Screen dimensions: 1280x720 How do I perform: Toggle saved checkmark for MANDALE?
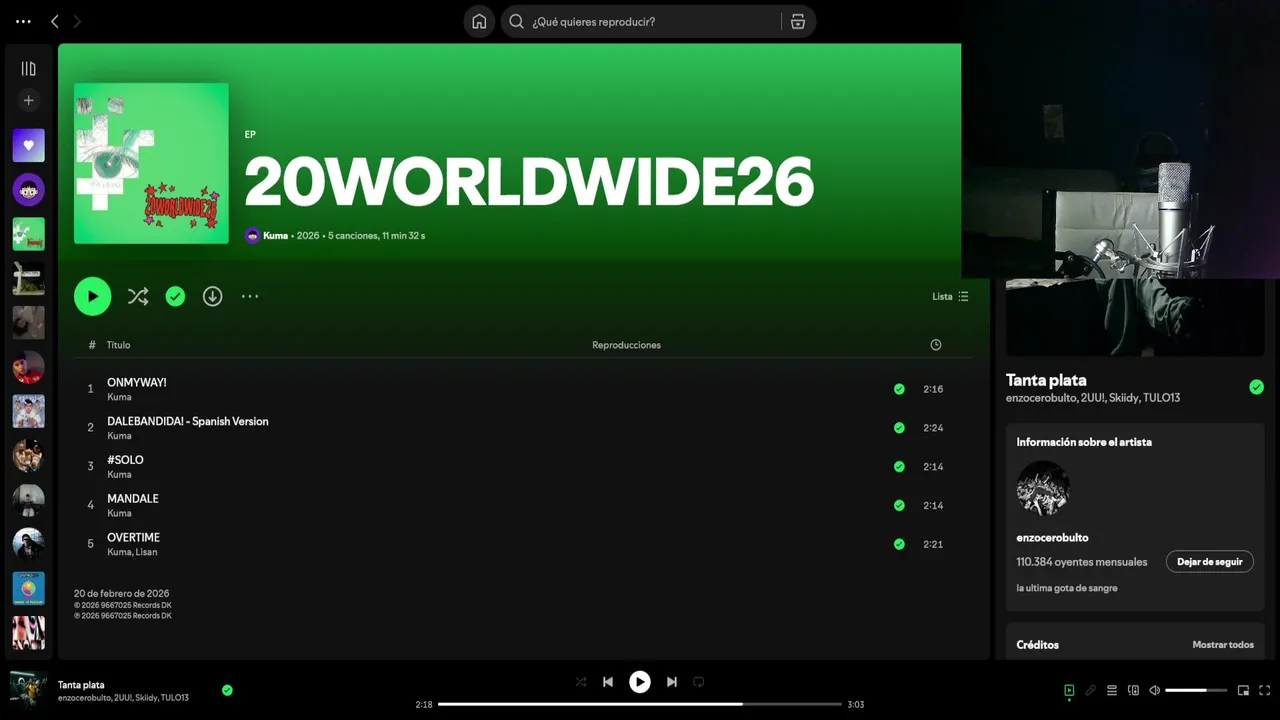[899, 505]
